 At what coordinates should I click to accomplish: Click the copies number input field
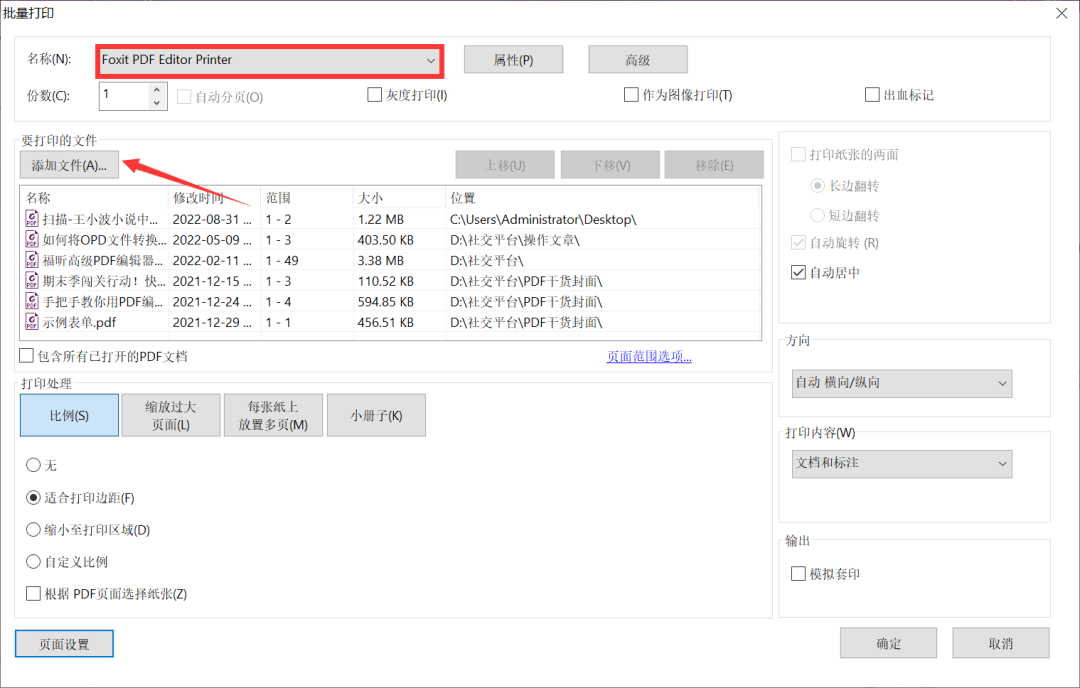coord(124,96)
